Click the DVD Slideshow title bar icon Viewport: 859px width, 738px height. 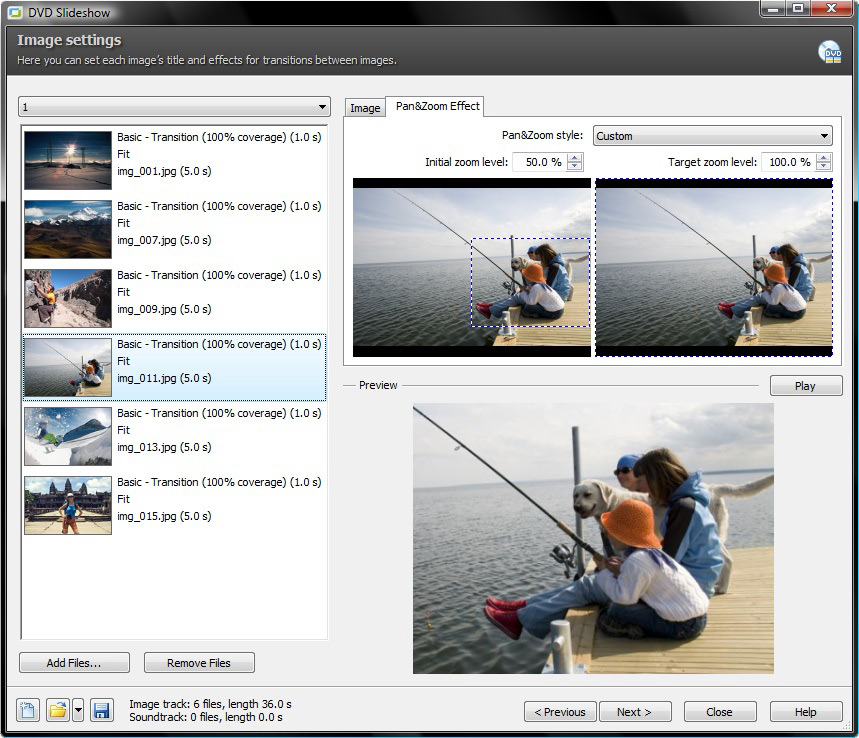[x=15, y=12]
